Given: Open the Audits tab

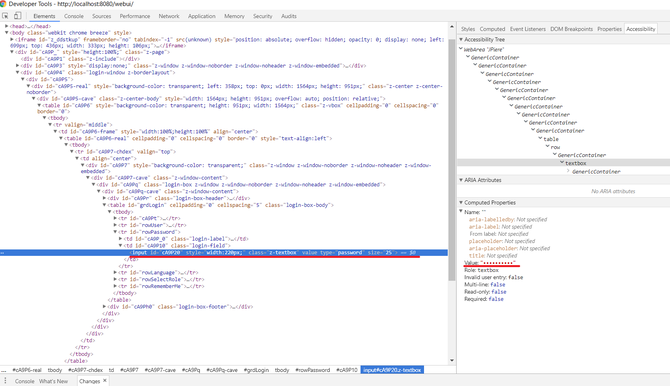Looking at the screenshot, I should (x=289, y=16).
